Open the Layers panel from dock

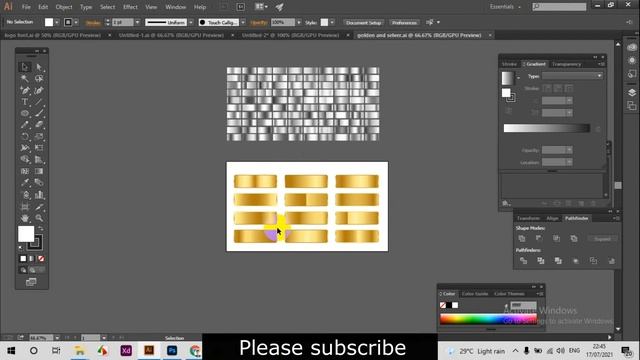click(x=632, y=93)
